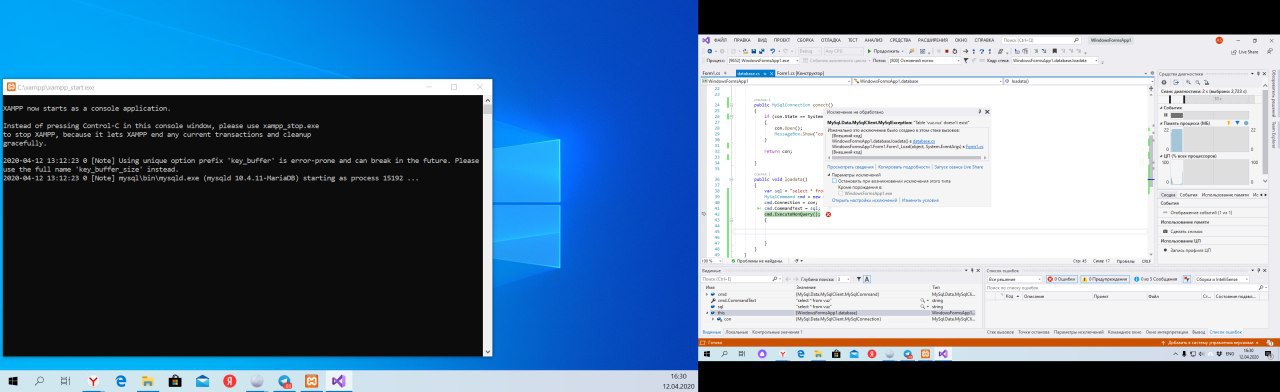Screen dimensions: 1280x392
Task: Click the Сводка tab in diagnostics
Action: point(1167,194)
